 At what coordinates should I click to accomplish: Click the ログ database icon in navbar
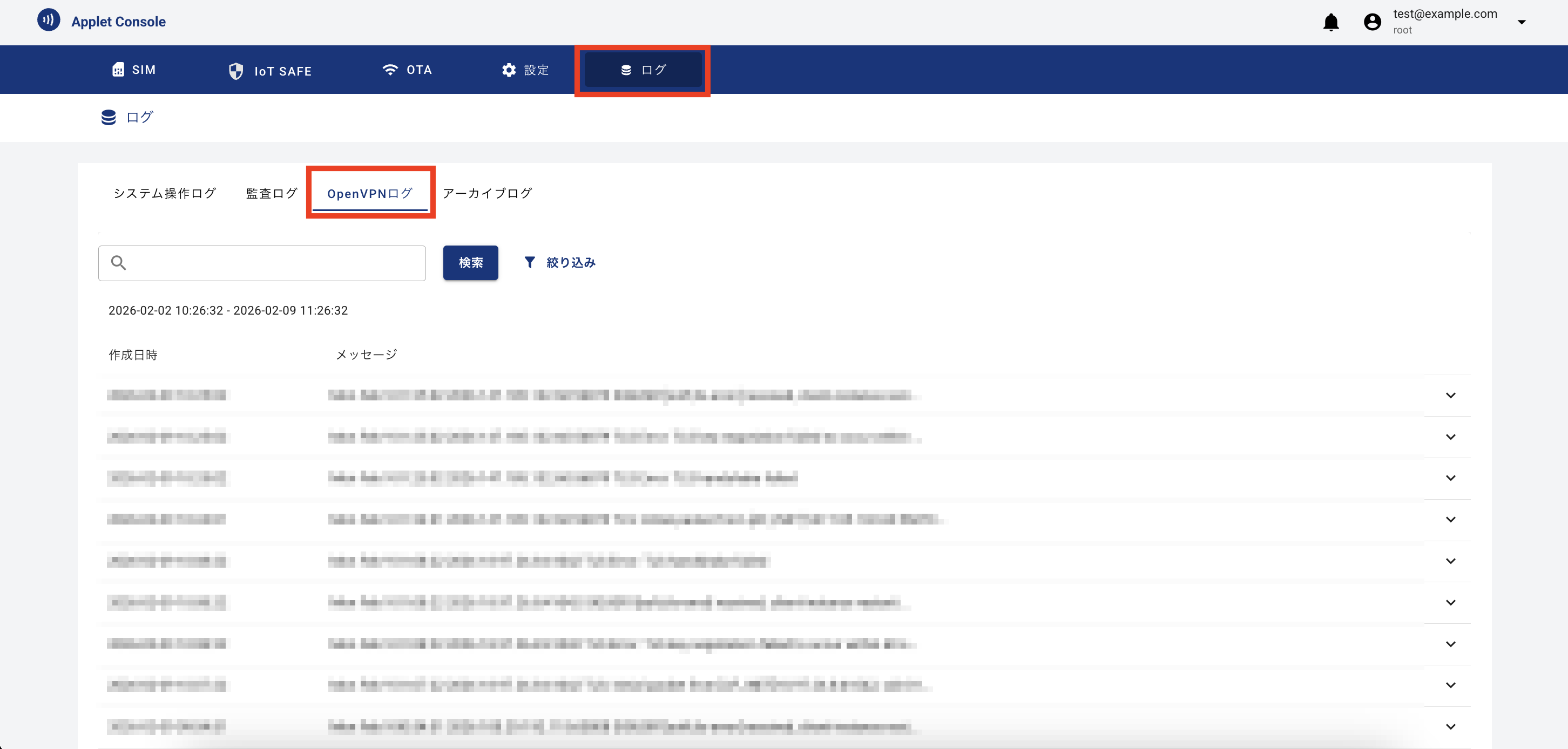[x=626, y=70]
